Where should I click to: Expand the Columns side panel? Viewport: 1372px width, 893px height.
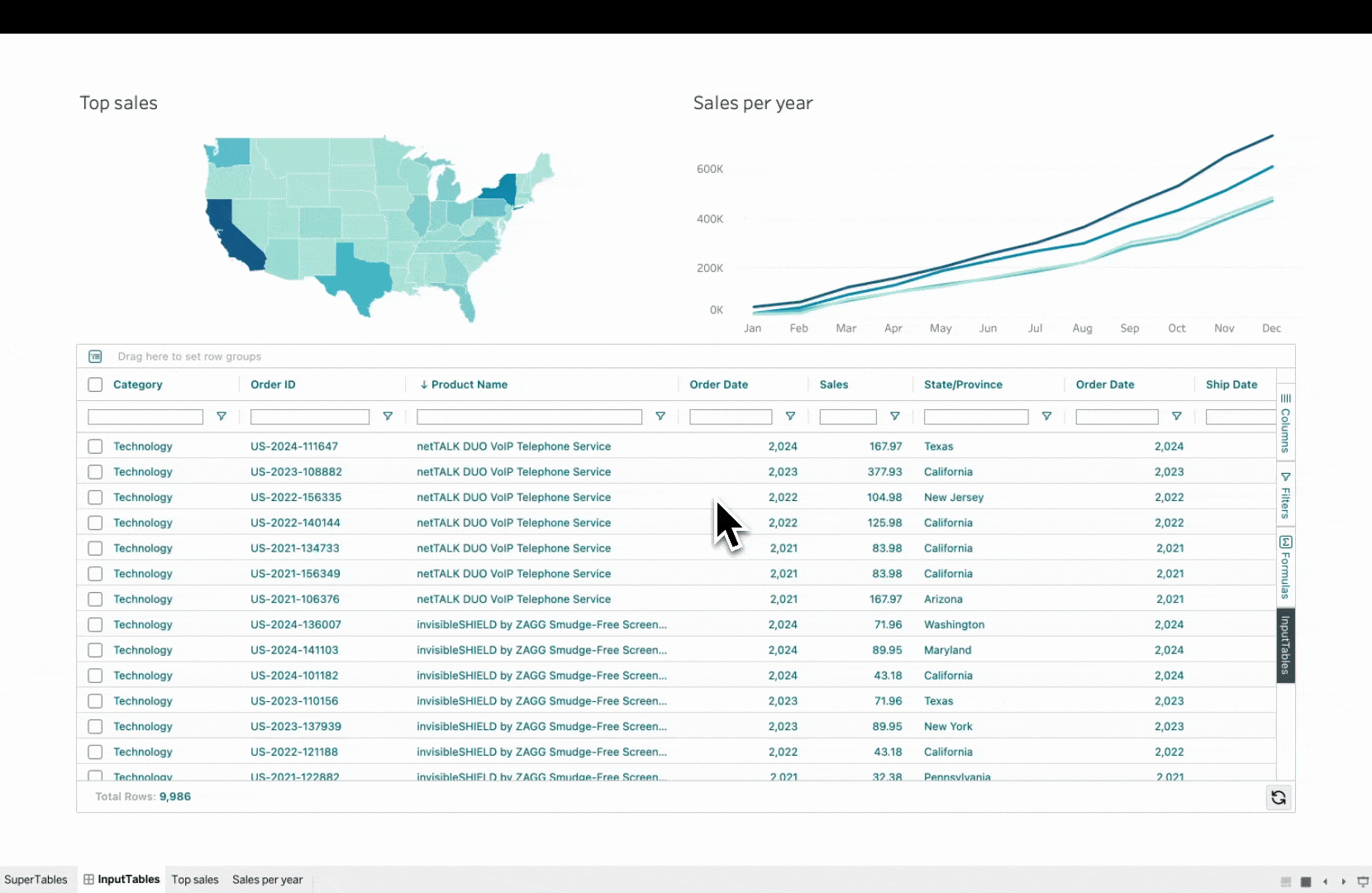click(1285, 423)
